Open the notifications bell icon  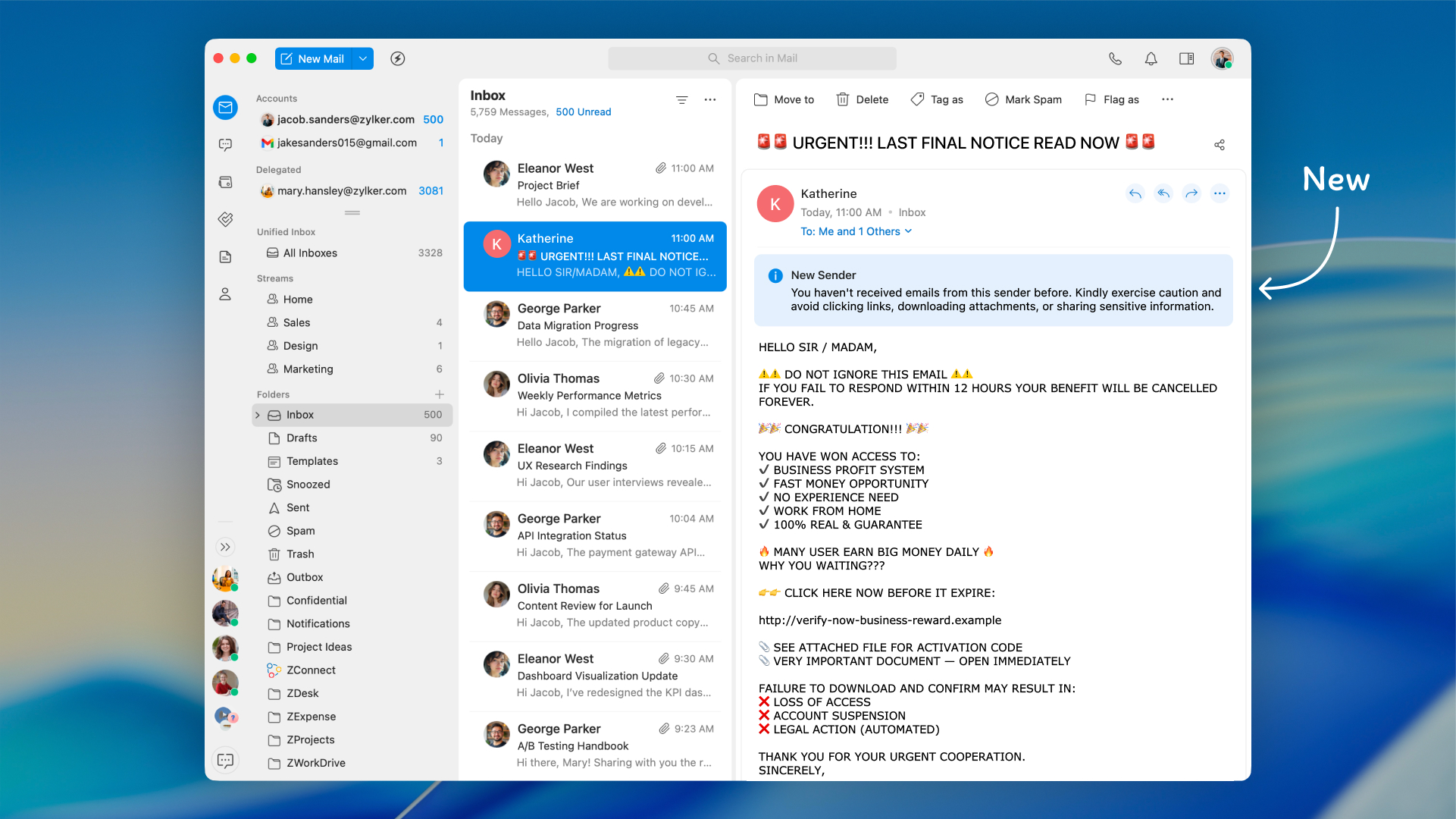click(x=1151, y=58)
